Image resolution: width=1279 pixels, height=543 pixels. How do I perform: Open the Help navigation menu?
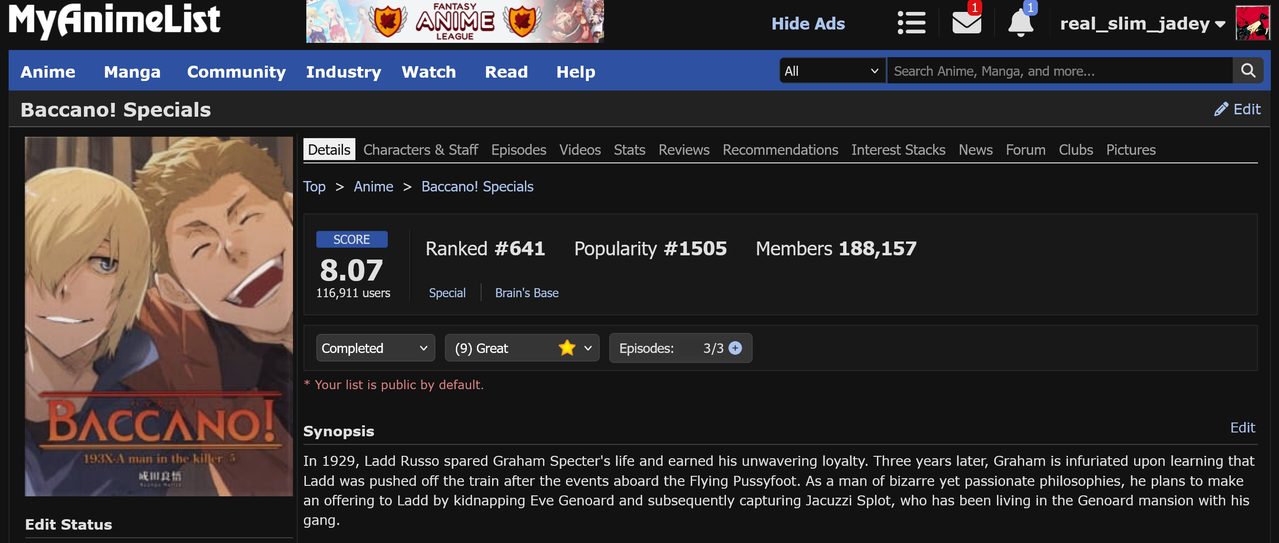click(576, 72)
